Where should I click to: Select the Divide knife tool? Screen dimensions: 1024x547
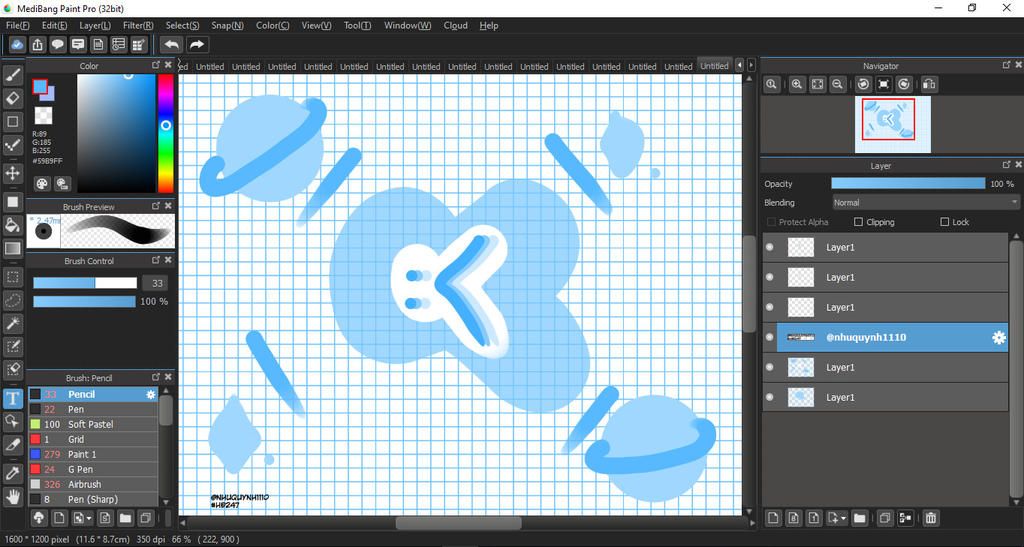tap(12, 445)
